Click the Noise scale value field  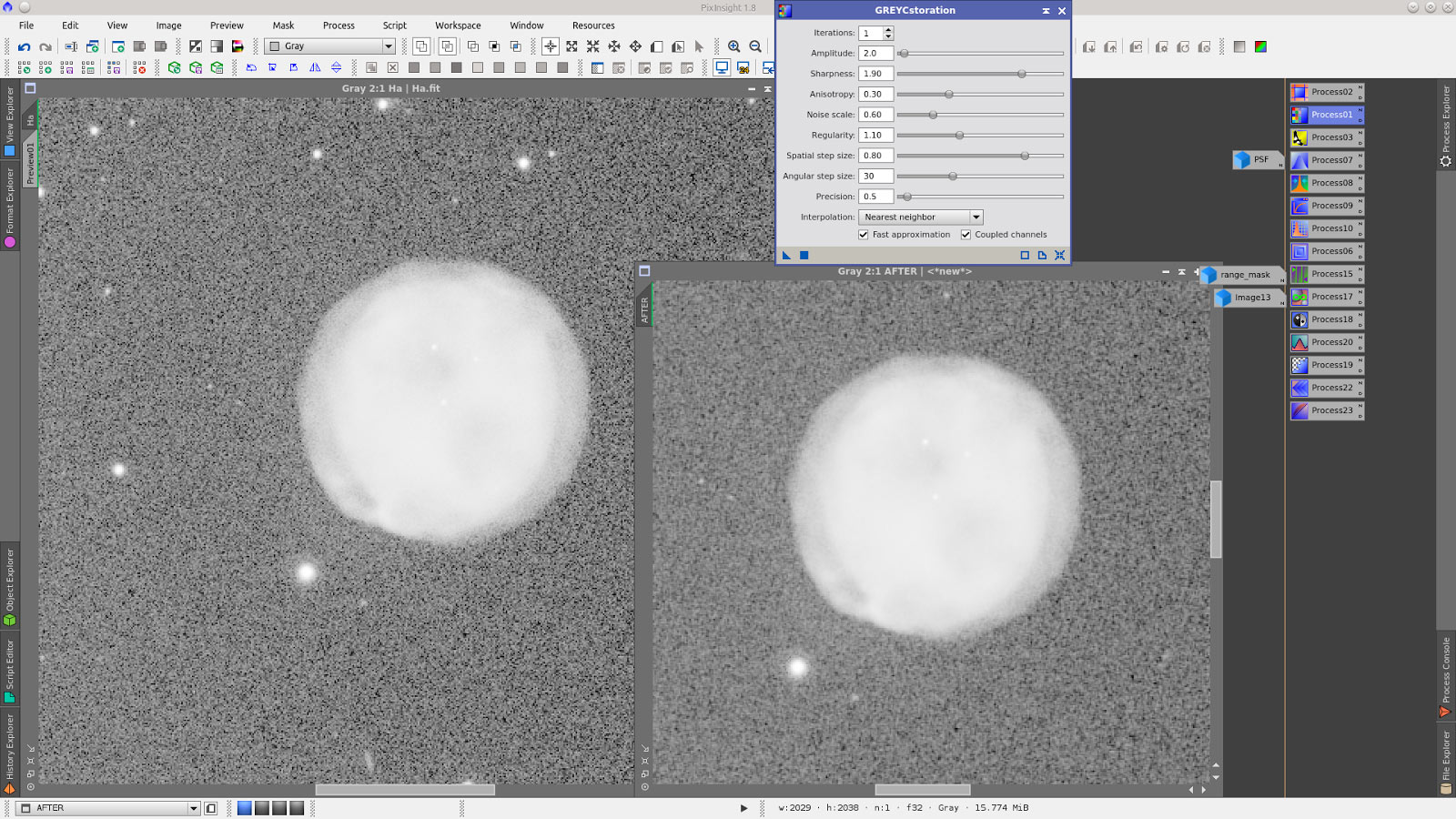click(875, 115)
